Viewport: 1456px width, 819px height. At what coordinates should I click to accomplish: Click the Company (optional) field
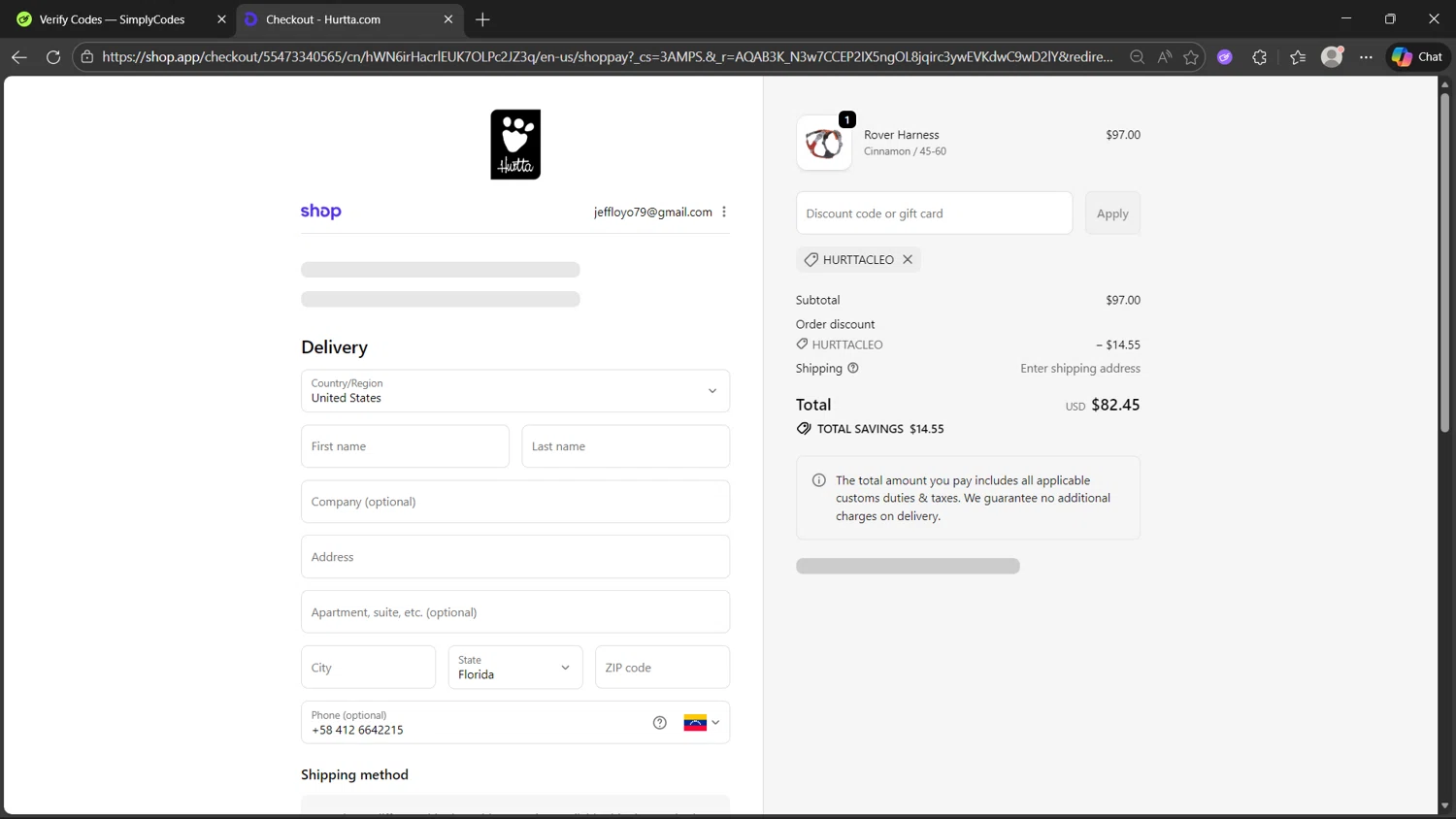pos(515,502)
